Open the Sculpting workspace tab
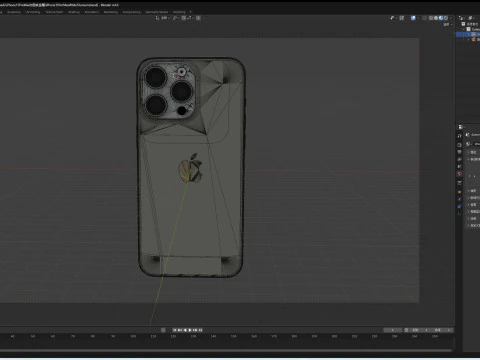This screenshot has height=360, width=480. coord(14,12)
